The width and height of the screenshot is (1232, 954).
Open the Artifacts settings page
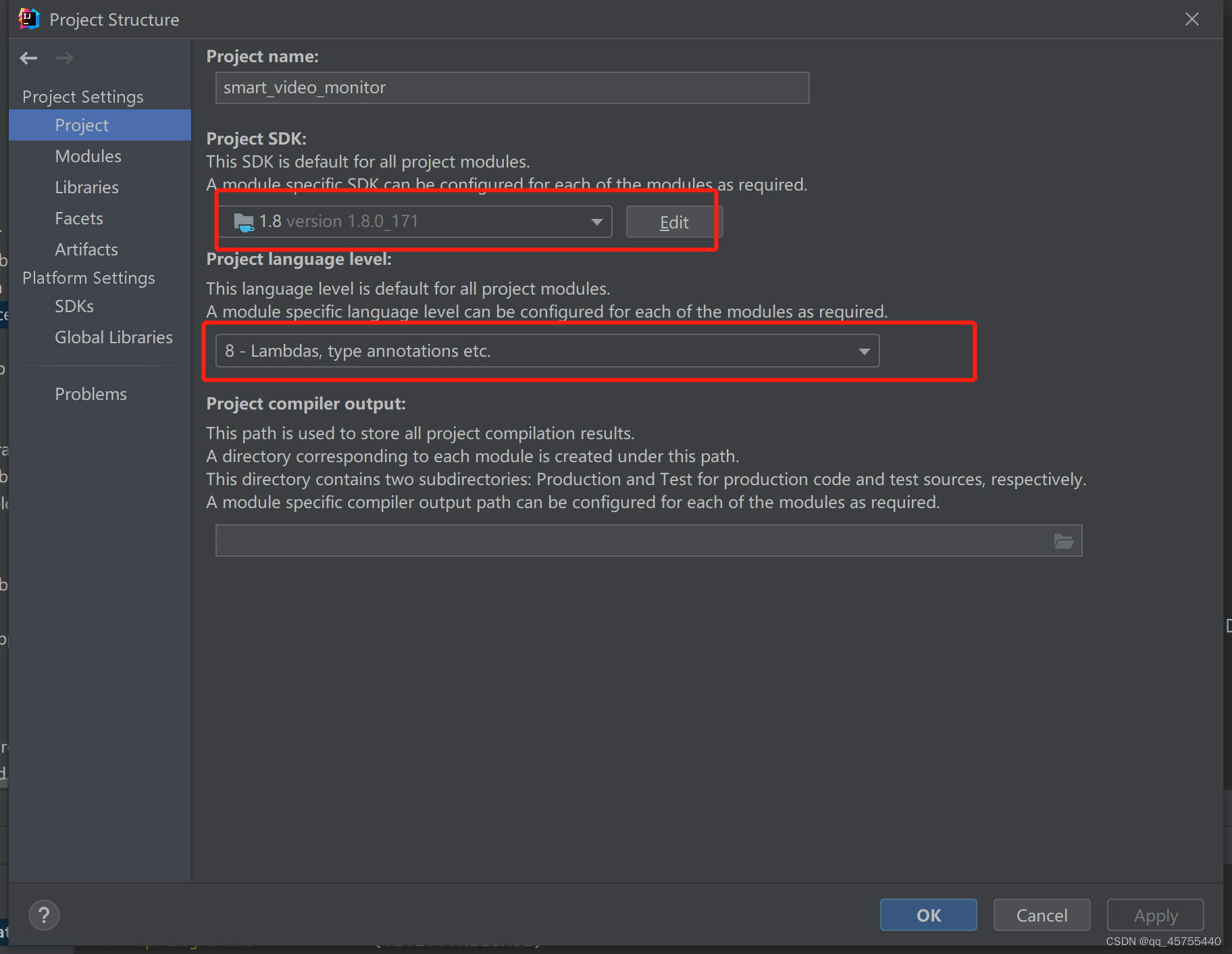click(86, 249)
